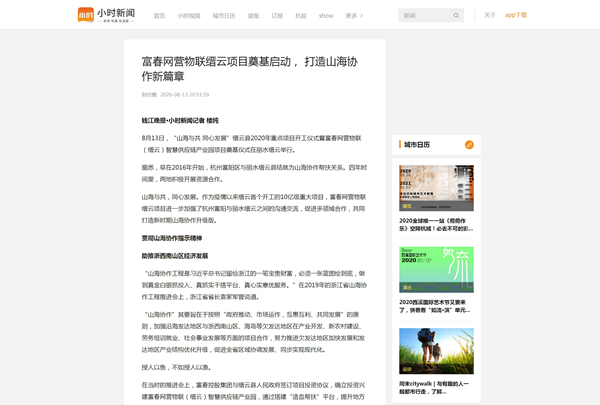
Task: Click the paragraph starting 山海与共，同心发展
Action: 254,209
